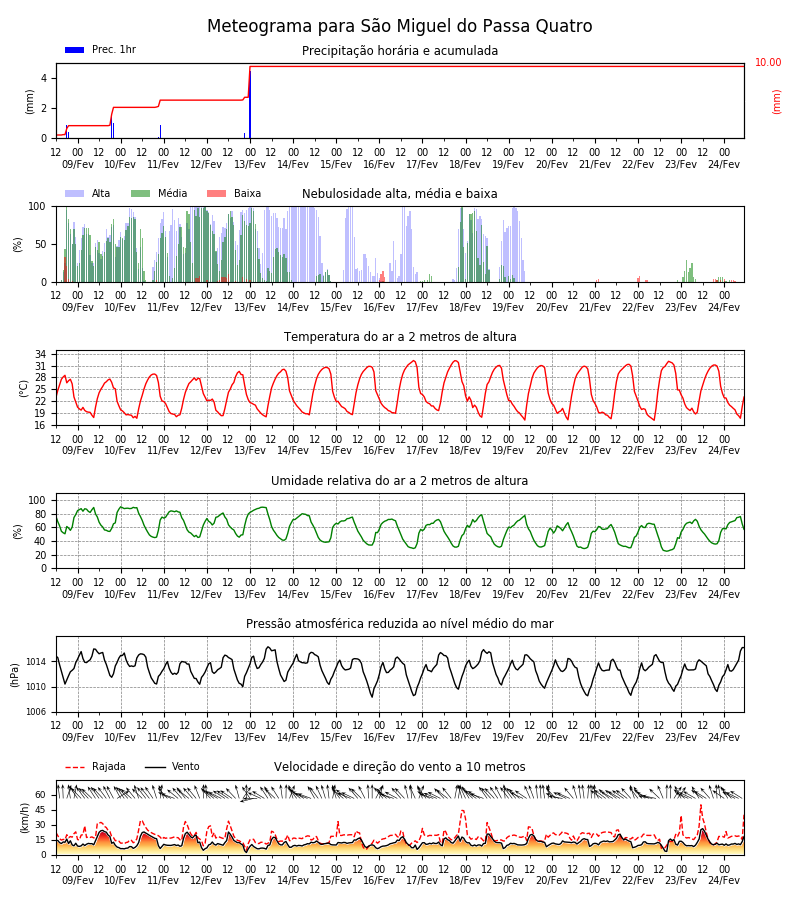Click the green Média legend swatch
Image resolution: width=800 pixels, height=900 pixels.
tap(141, 193)
